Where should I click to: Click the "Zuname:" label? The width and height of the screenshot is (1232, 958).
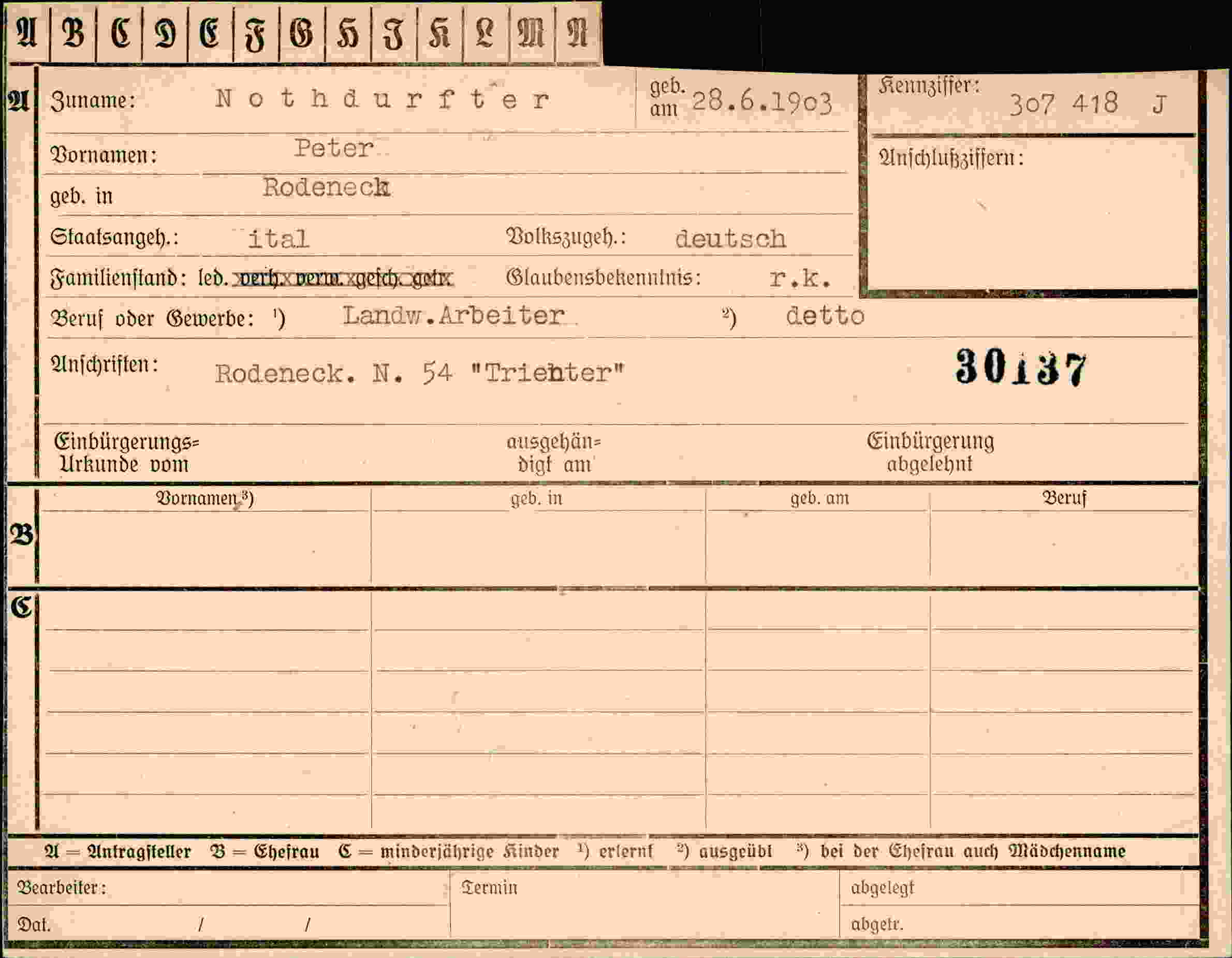93,101
